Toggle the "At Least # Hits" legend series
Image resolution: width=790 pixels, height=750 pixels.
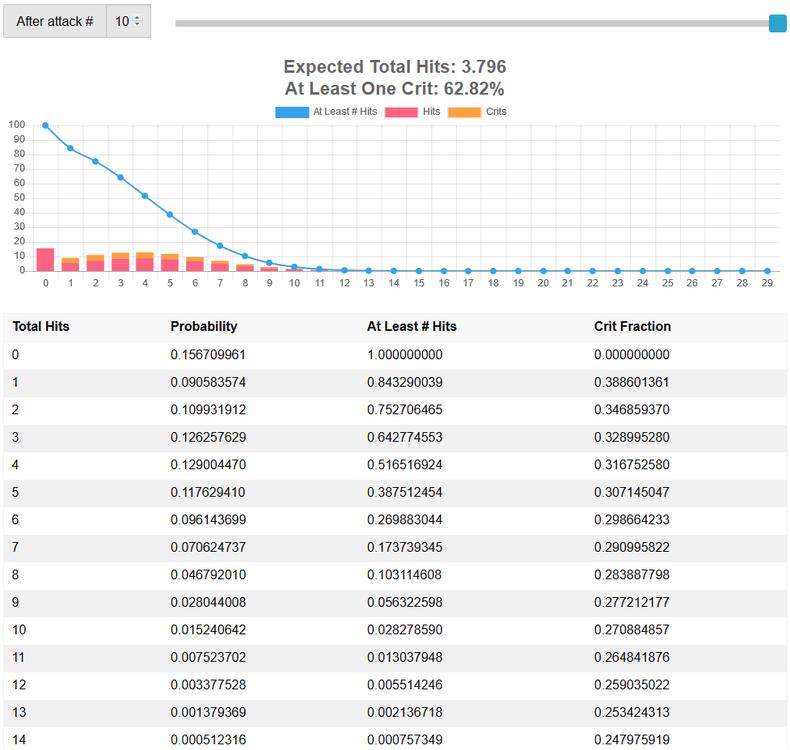[326, 112]
